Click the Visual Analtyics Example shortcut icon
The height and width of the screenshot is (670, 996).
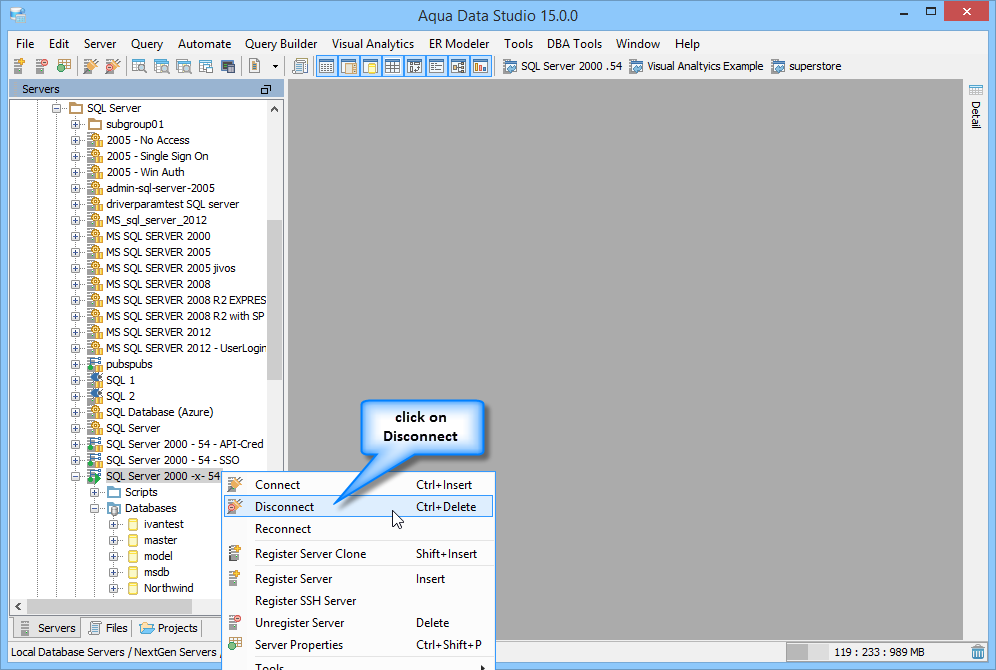pos(636,66)
